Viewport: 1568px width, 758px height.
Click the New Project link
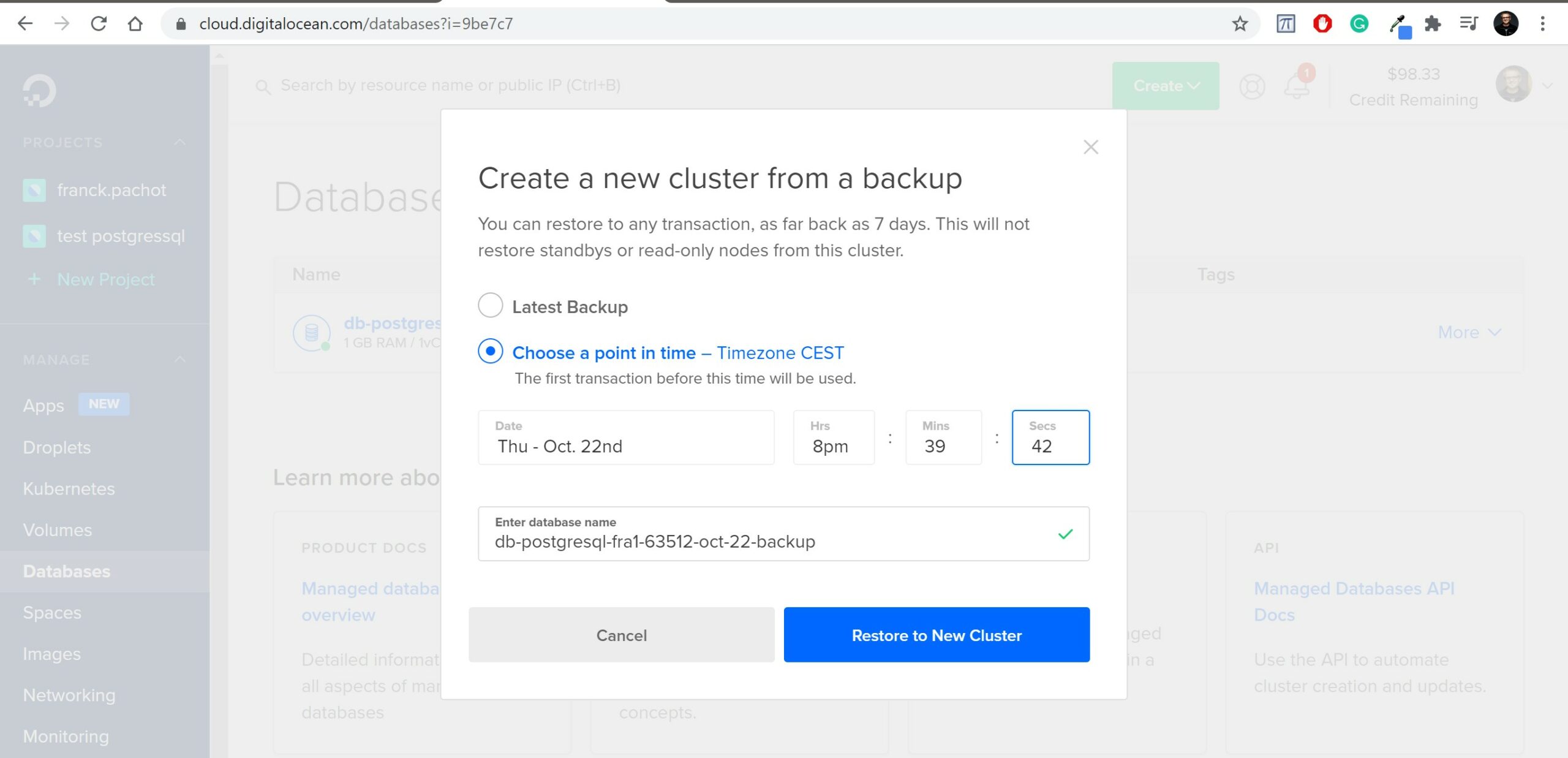pos(105,279)
